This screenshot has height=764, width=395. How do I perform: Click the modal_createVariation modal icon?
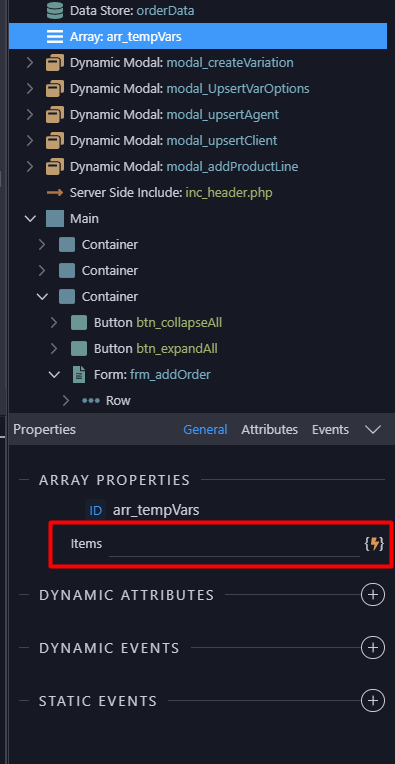55,62
